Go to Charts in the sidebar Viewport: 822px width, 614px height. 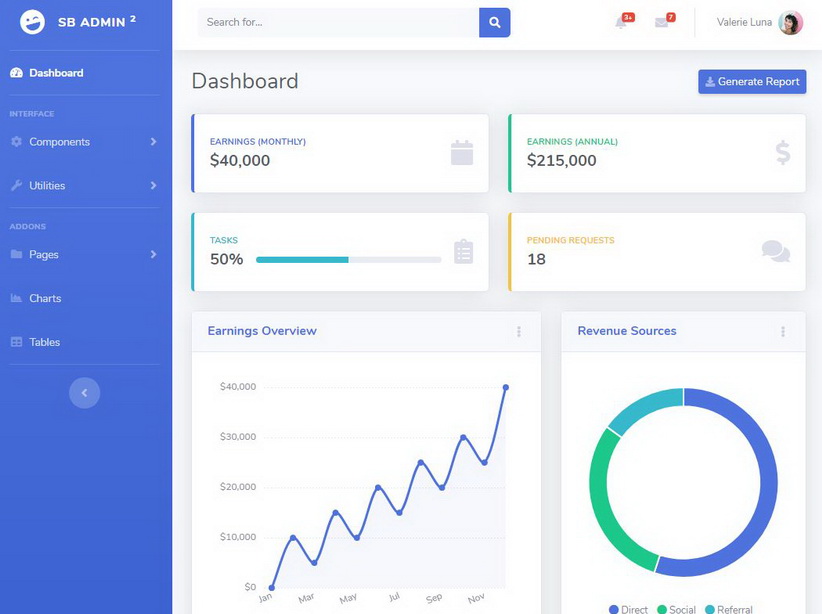pos(45,299)
